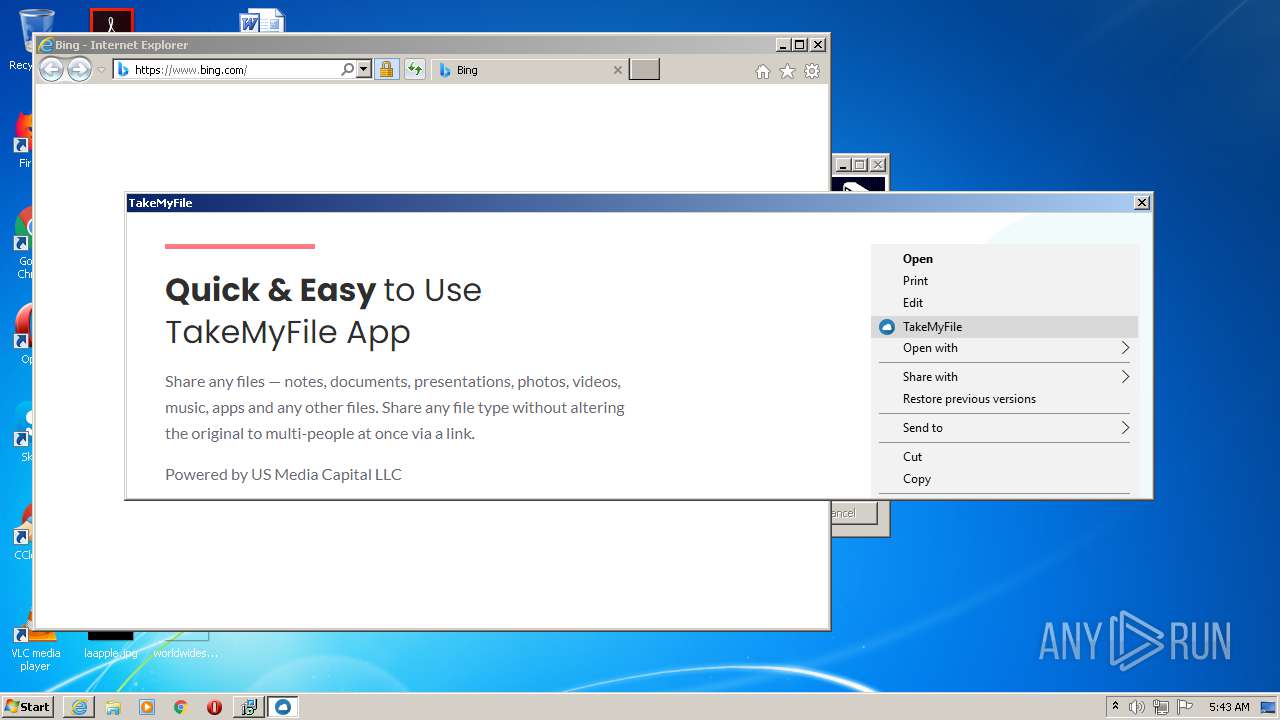Open IE Home page icon

tap(763, 71)
